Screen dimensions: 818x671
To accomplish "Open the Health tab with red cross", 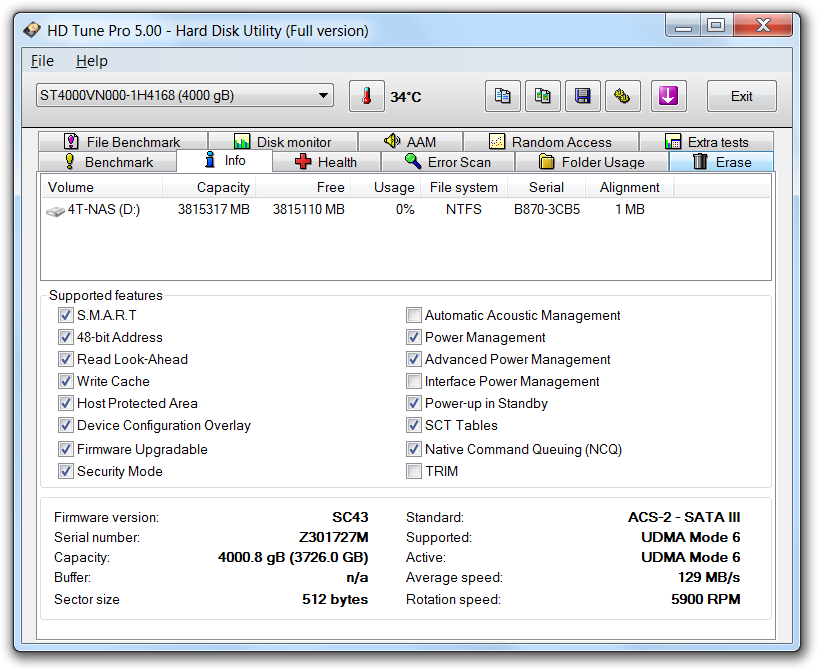I will (325, 162).
